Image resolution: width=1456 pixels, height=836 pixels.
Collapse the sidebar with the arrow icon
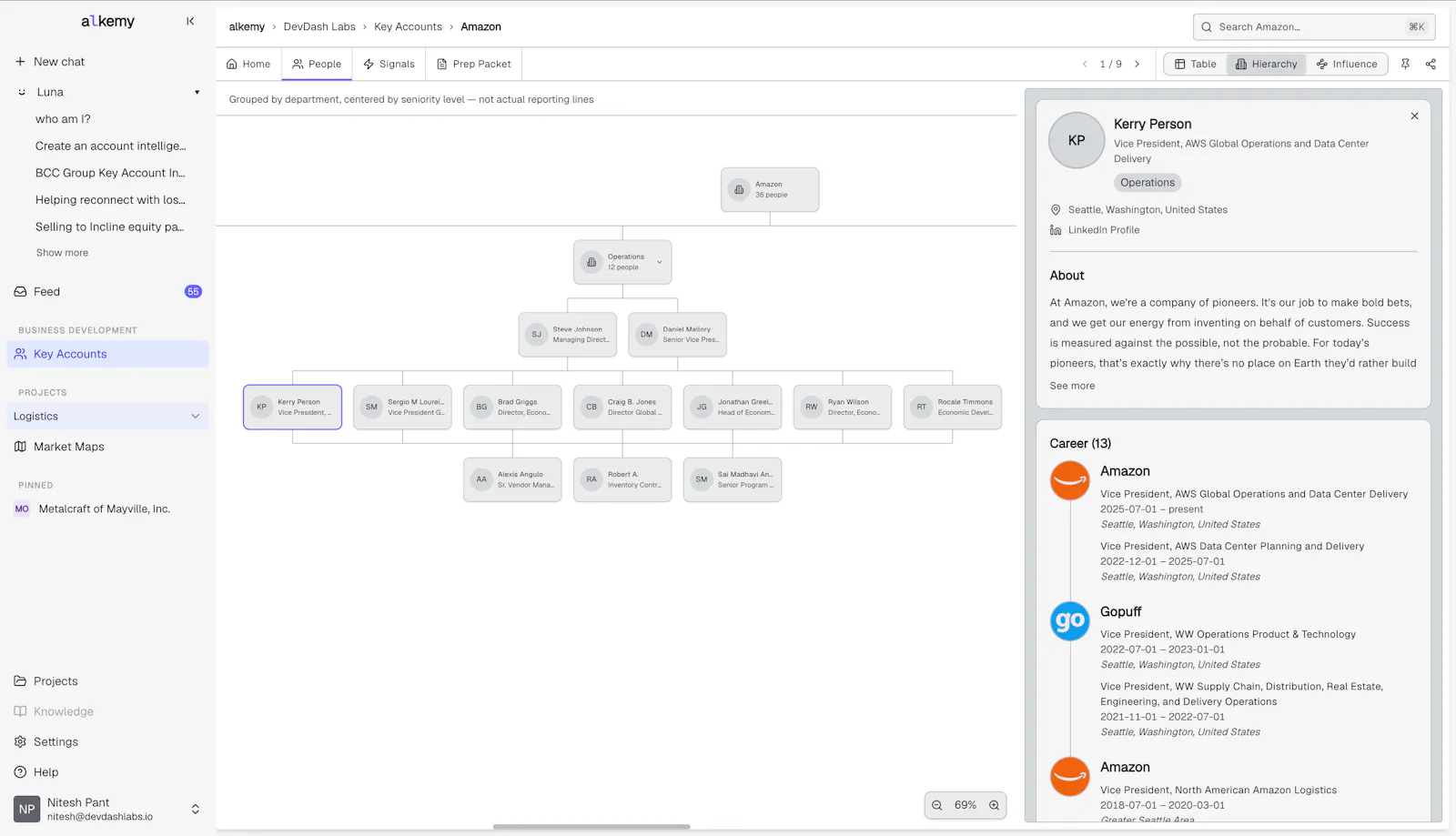[190, 21]
